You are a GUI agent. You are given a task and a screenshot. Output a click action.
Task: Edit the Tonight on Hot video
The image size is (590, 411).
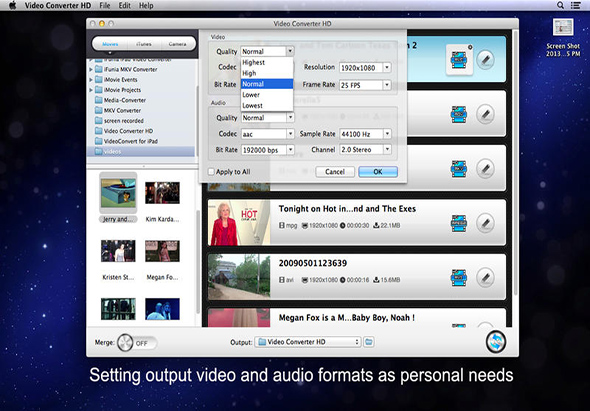pyautogui.click(x=485, y=223)
